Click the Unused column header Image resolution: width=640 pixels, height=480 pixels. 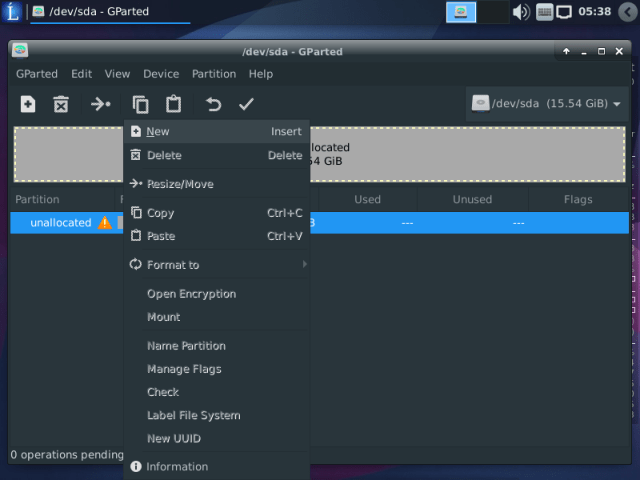[x=472, y=199]
